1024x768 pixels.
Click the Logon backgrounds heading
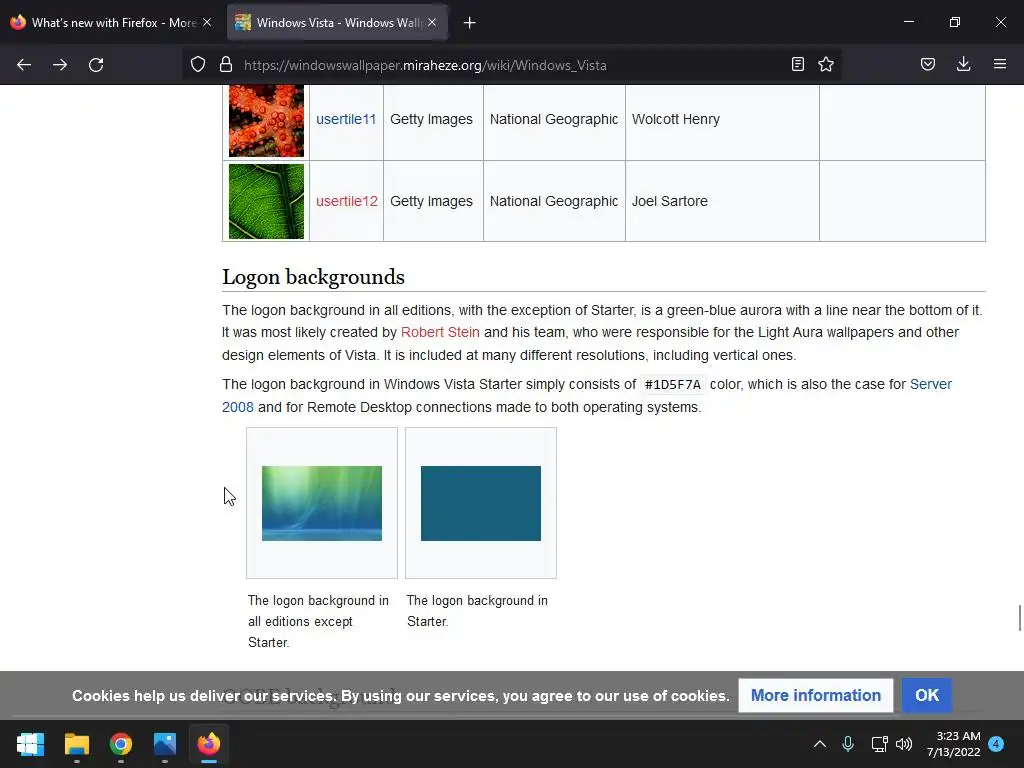pyautogui.click(x=313, y=277)
